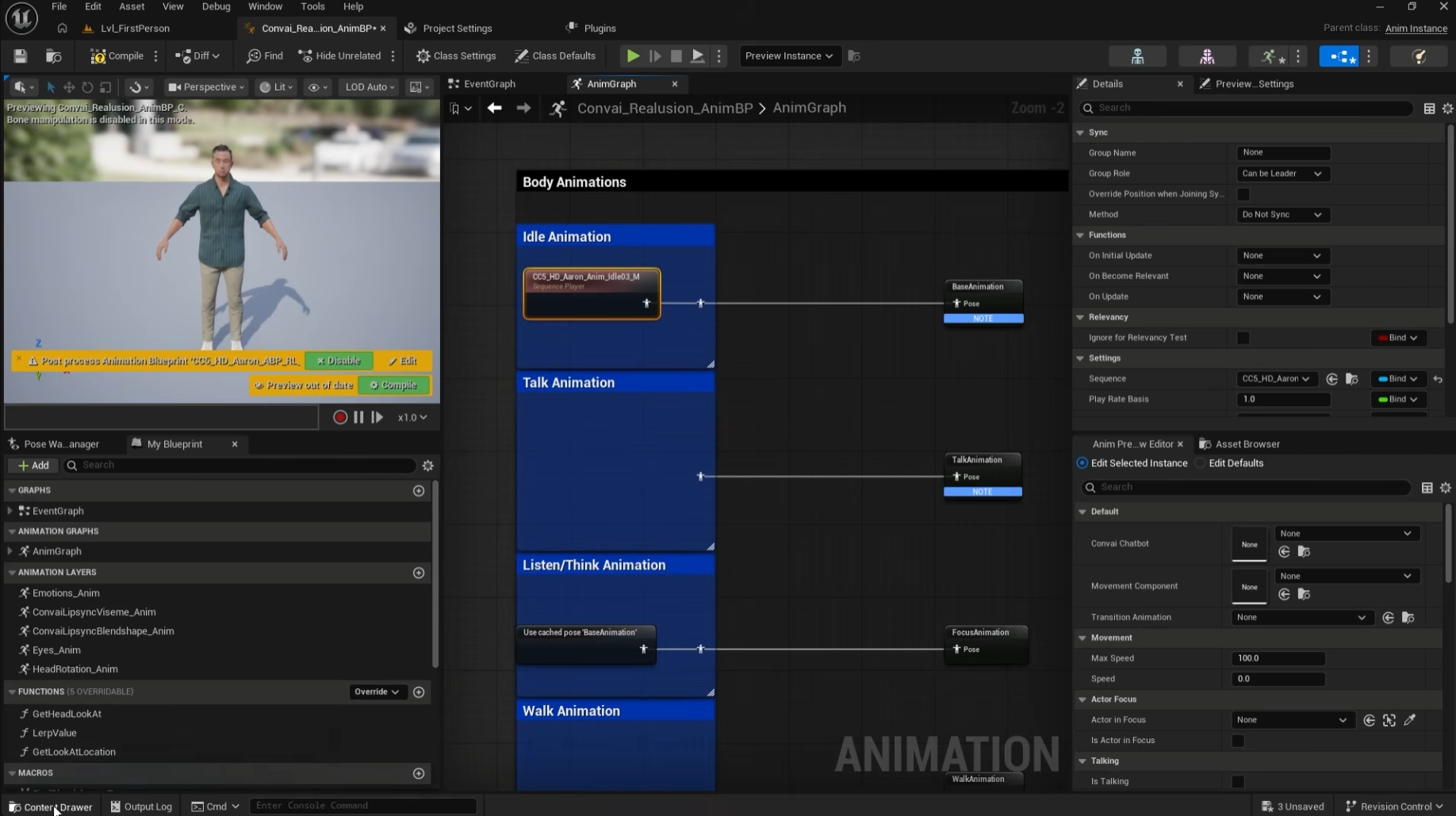Add a new animation layer with the plus icon

419,573
